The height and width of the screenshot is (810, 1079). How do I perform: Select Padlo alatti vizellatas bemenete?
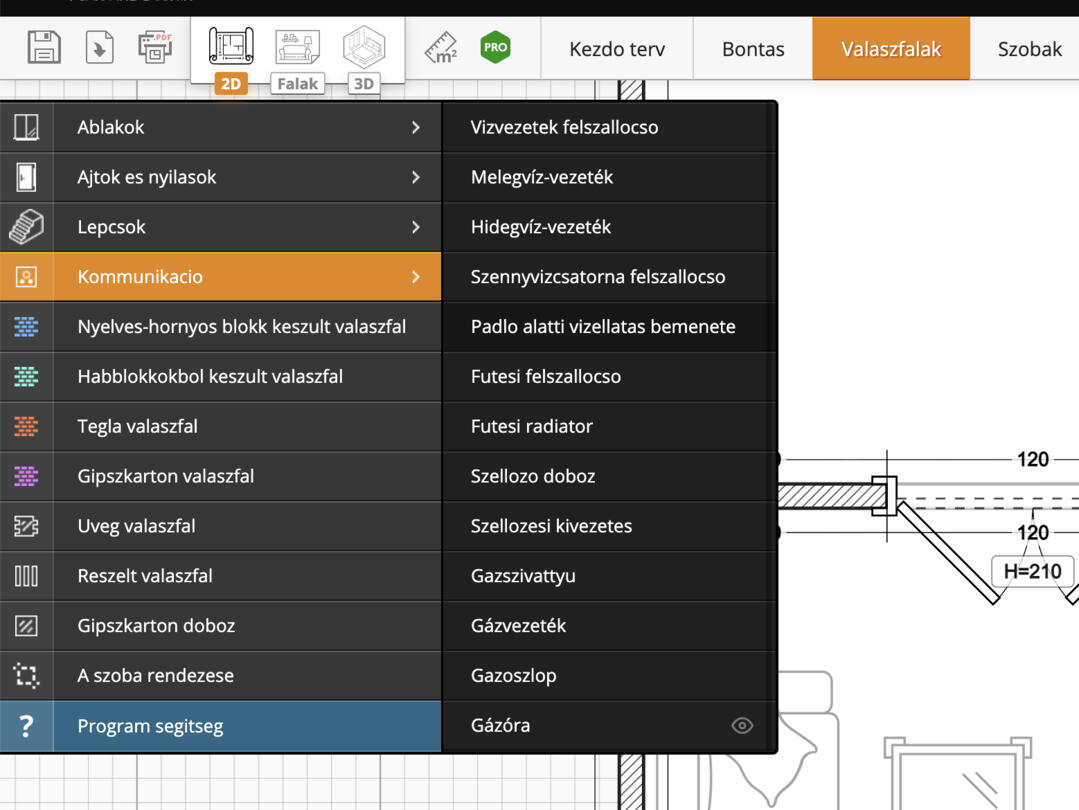(610, 327)
